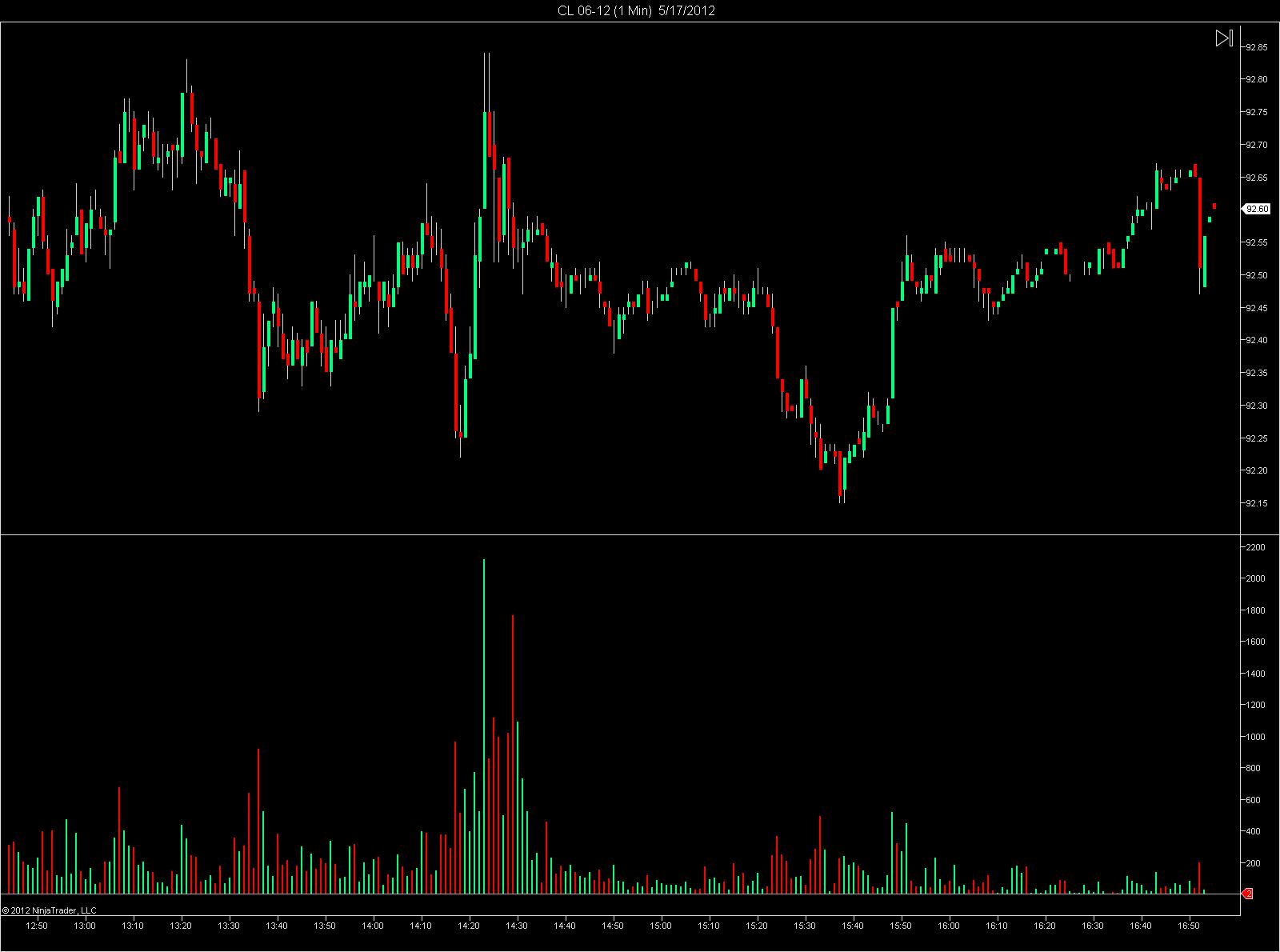
Task: Click the 92.55 price axis label
Action: pos(1256,242)
